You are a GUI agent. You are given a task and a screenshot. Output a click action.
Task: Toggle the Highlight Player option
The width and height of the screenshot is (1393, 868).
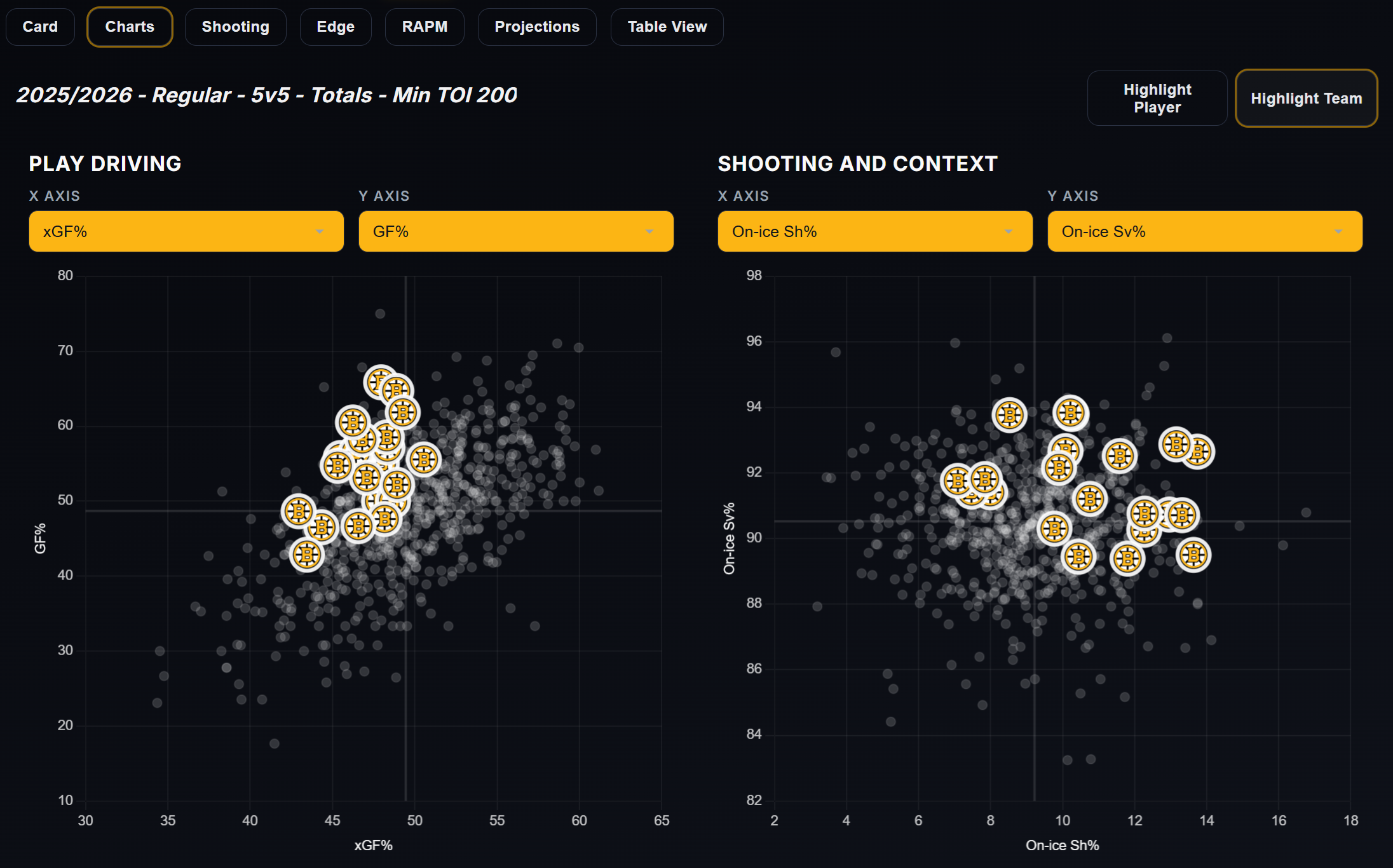[x=1157, y=98]
